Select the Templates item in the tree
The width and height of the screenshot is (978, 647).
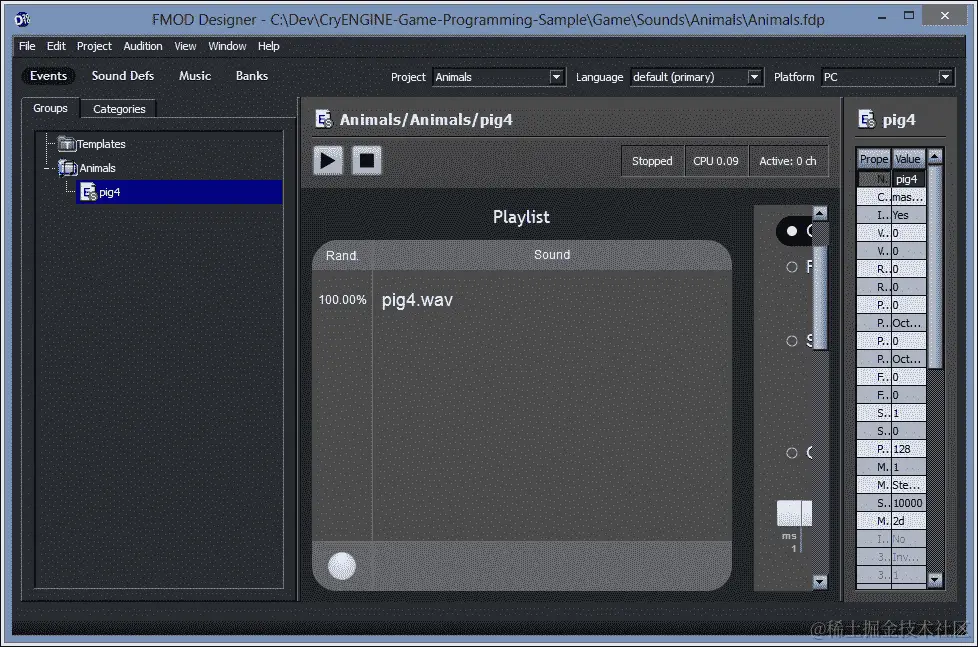tap(102, 144)
